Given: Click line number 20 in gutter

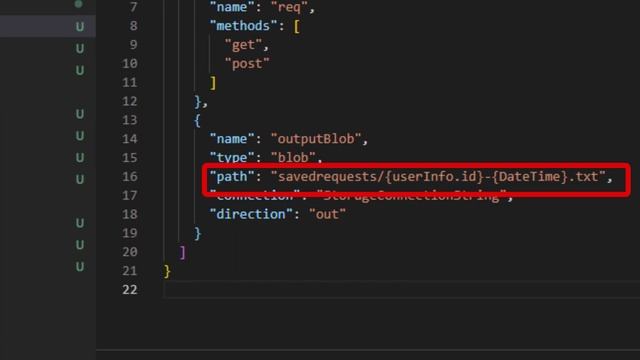Looking at the screenshot, I should pos(130,252).
